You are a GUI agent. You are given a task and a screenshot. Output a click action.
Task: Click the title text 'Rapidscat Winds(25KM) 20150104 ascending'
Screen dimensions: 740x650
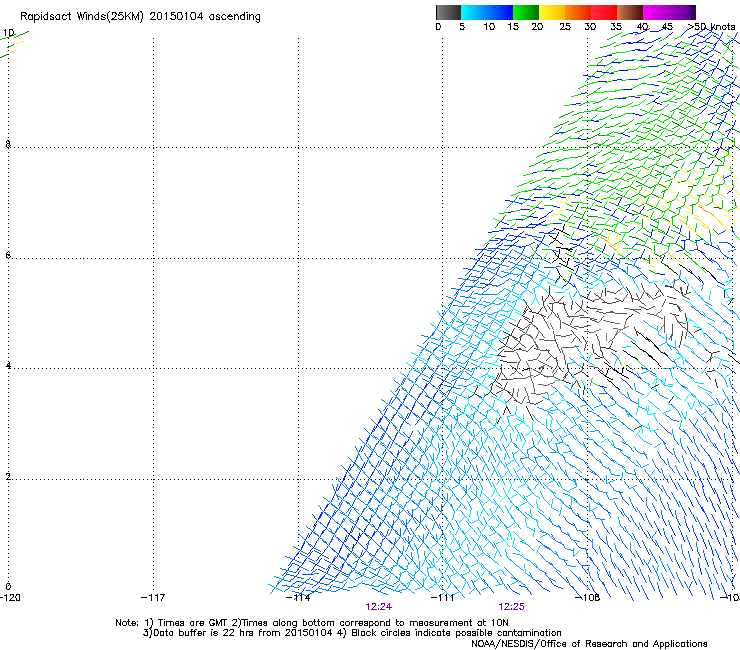pos(140,17)
